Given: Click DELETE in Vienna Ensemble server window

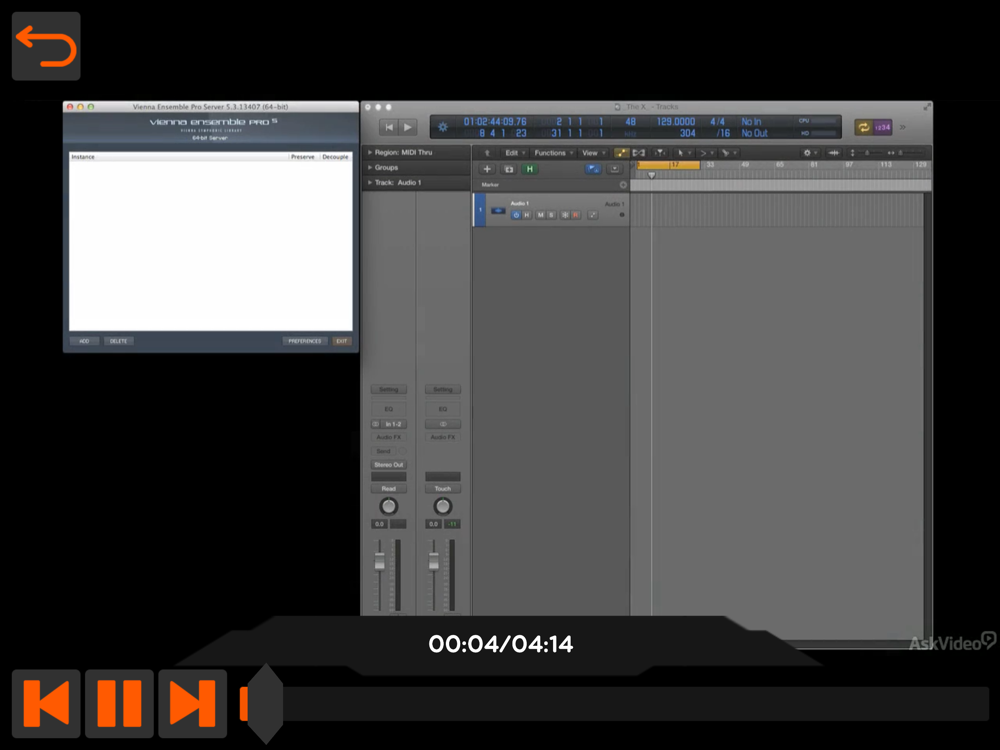Looking at the screenshot, I should pos(119,341).
